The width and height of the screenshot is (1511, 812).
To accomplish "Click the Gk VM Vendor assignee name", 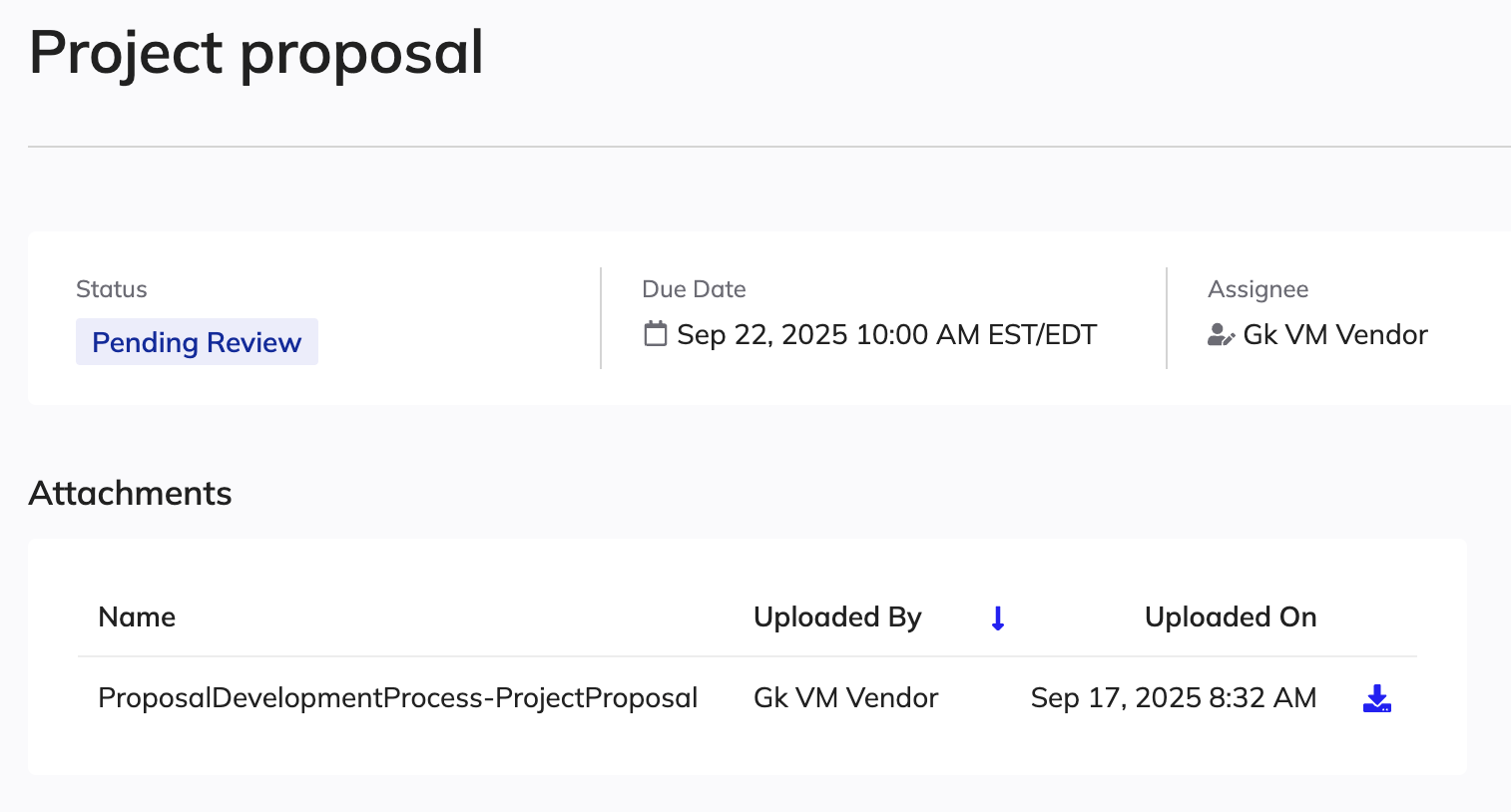I will tap(1335, 335).
